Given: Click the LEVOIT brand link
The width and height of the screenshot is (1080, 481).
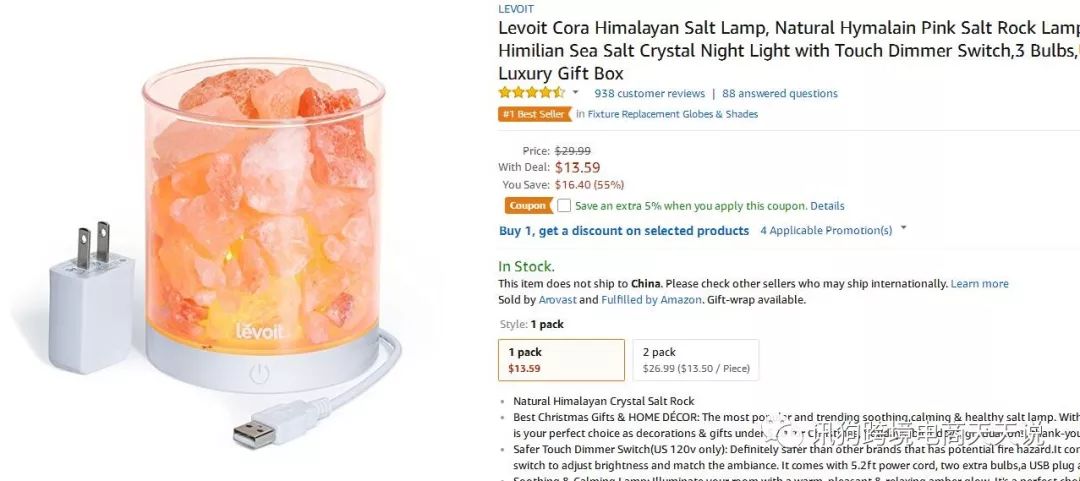Looking at the screenshot, I should tap(516, 9).
